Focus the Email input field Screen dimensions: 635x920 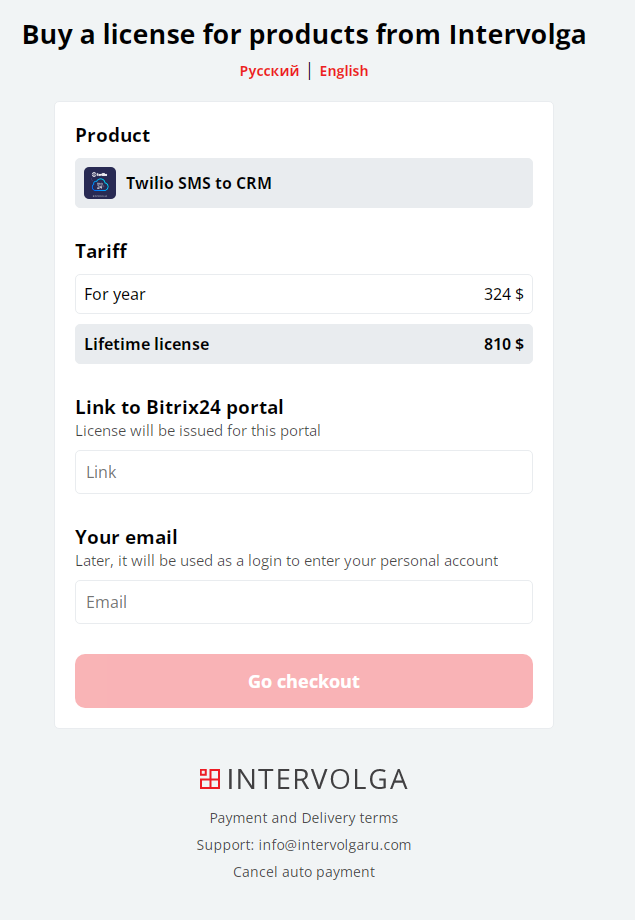(x=304, y=602)
